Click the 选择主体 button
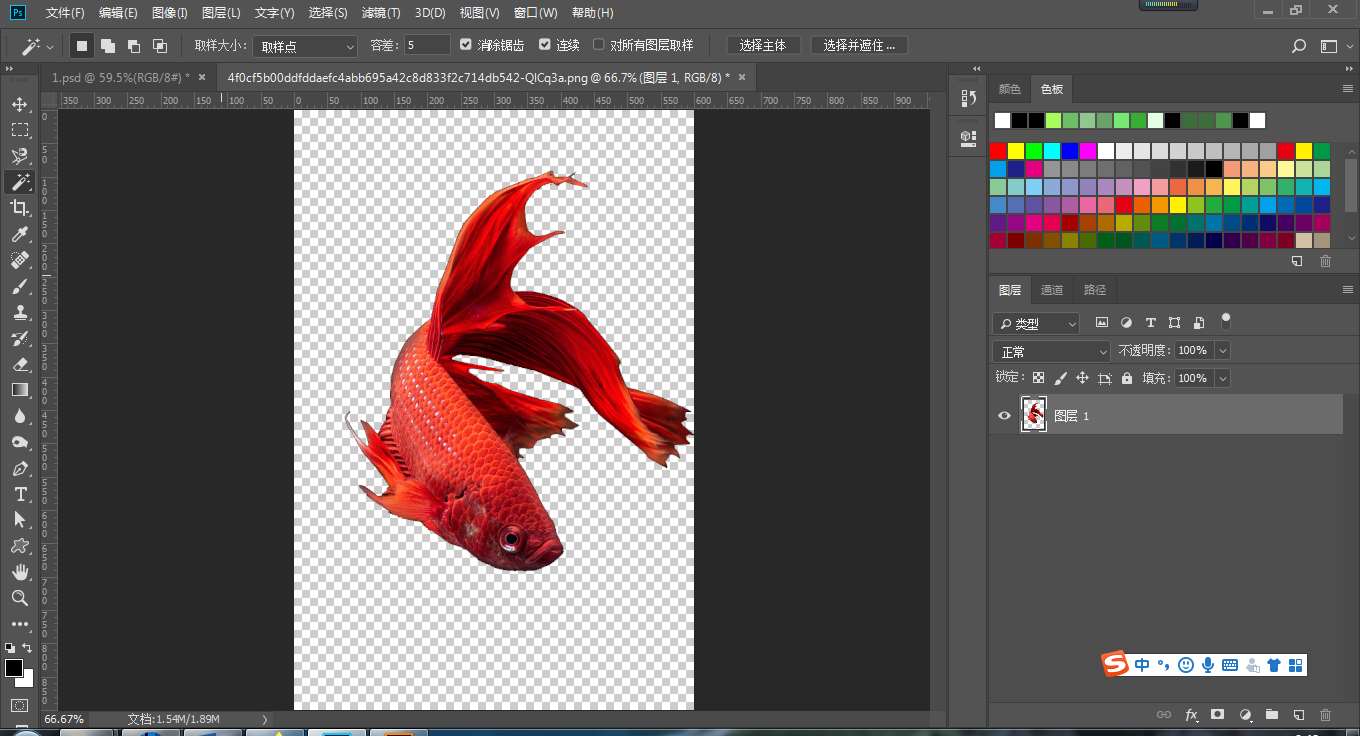This screenshot has width=1360, height=736. 763,45
